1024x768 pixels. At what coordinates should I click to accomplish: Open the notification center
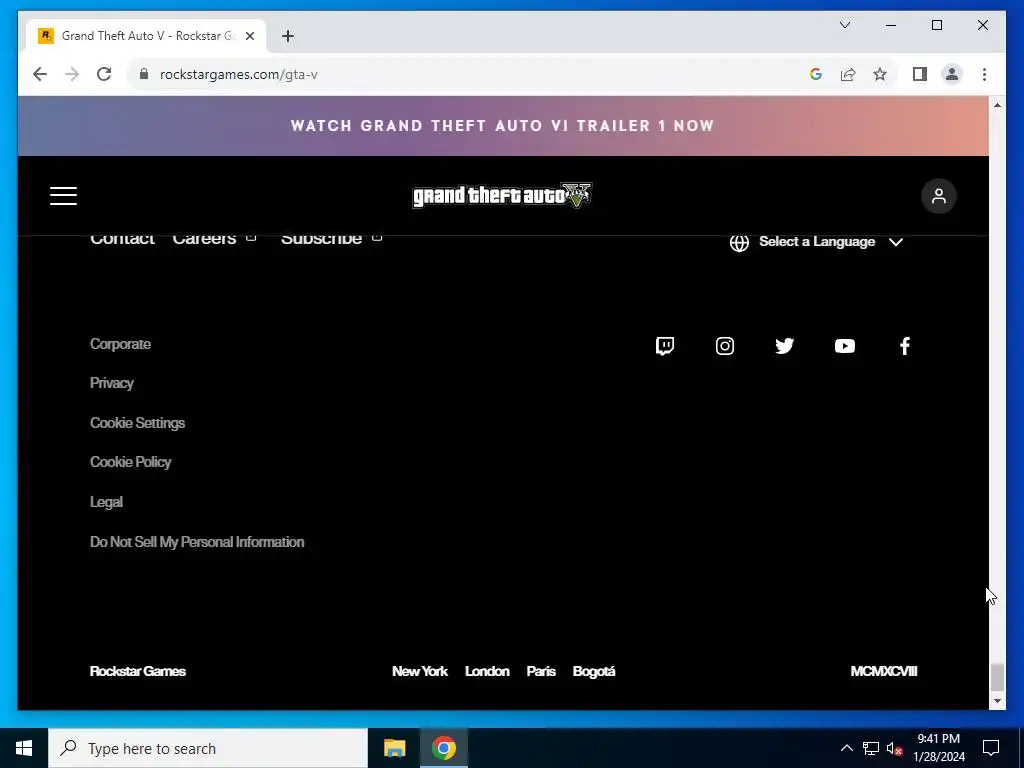(x=991, y=748)
